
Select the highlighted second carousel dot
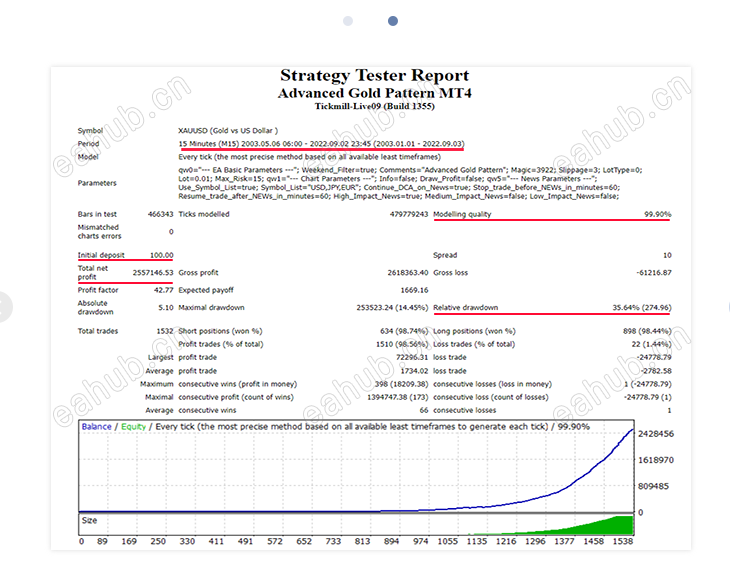pos(393,21)
